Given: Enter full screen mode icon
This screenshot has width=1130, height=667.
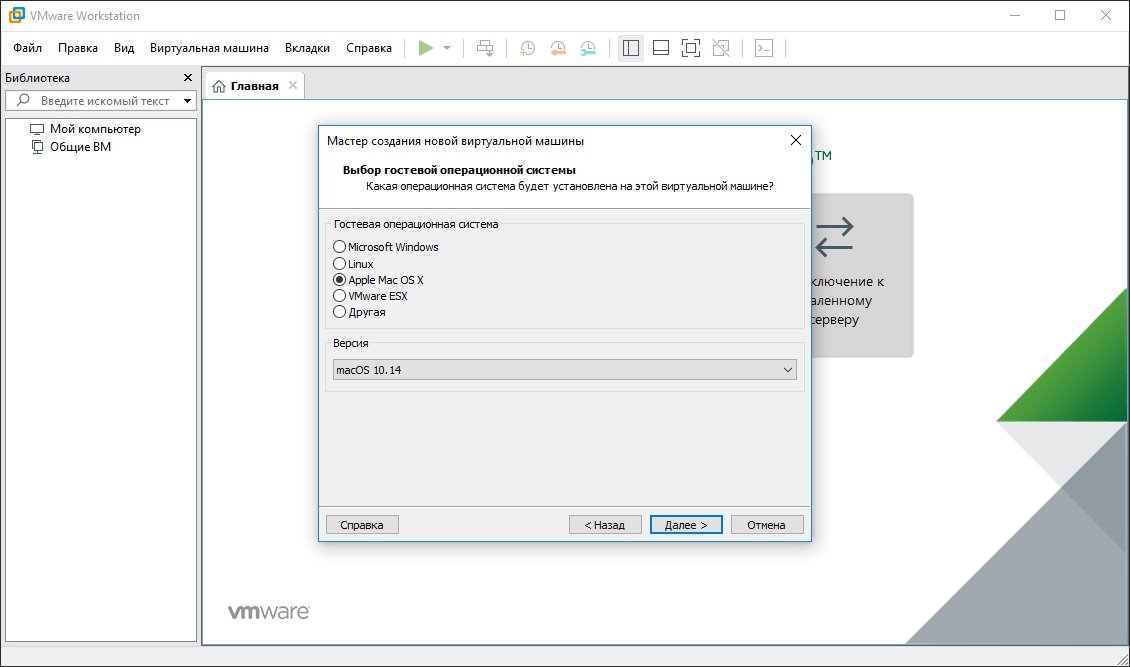Looking at the screenshot, I should click(691, 48).
